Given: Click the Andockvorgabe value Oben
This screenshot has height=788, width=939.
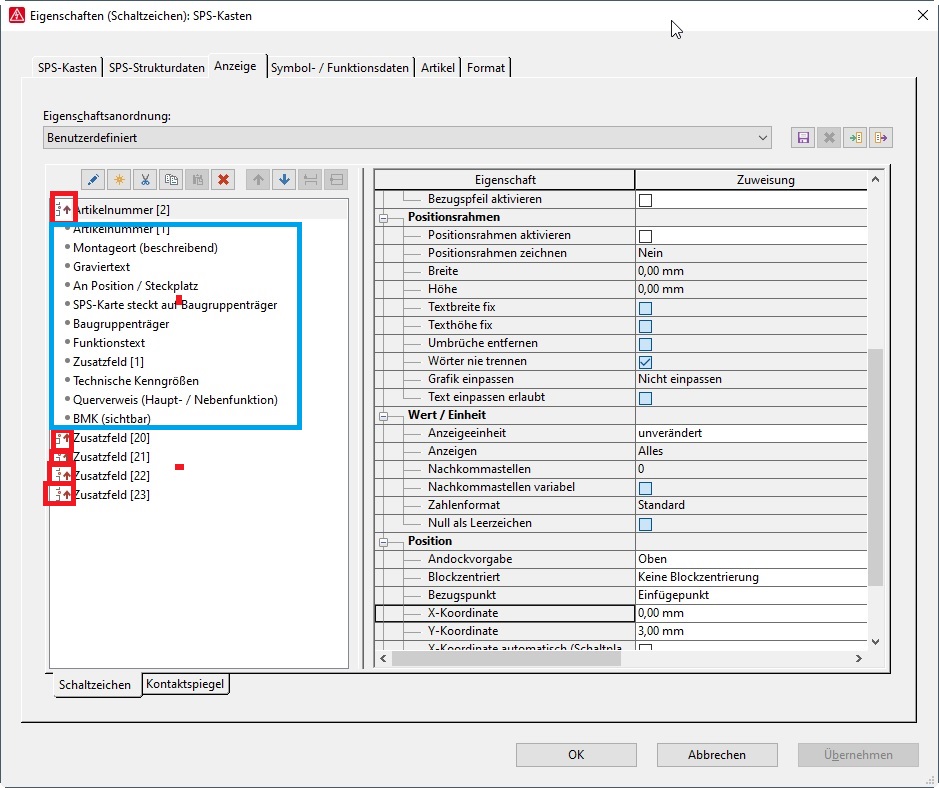Looking at the screenshot, I should pyautogui.click(x=751, y=559).
